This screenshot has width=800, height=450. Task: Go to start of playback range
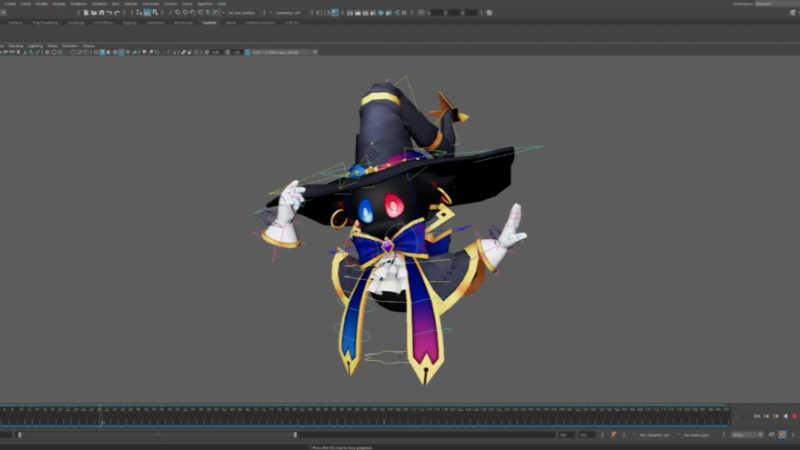point(757,416)
